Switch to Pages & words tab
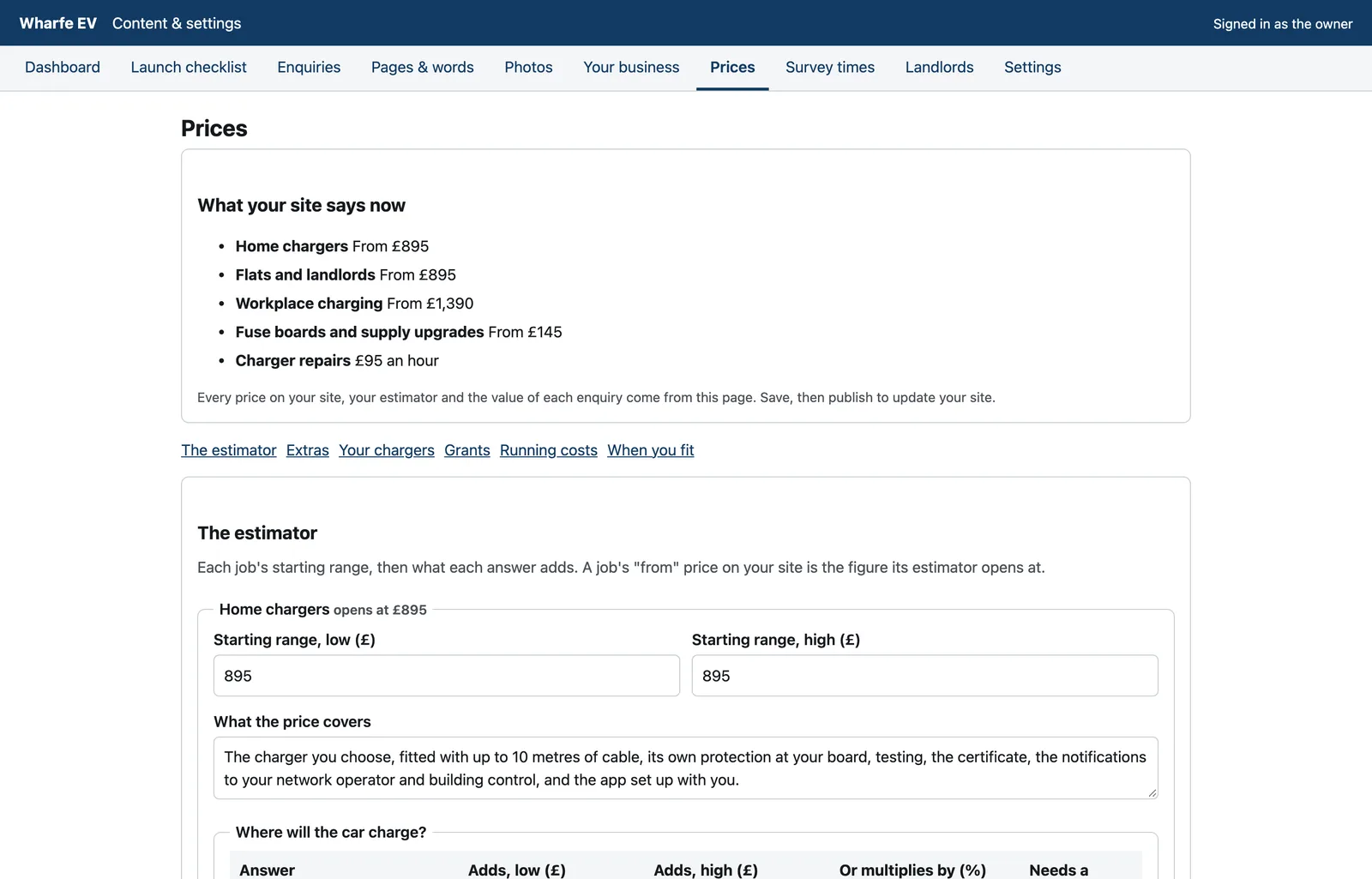Screen dimensions: 1372x879 [x=423, y=67]
